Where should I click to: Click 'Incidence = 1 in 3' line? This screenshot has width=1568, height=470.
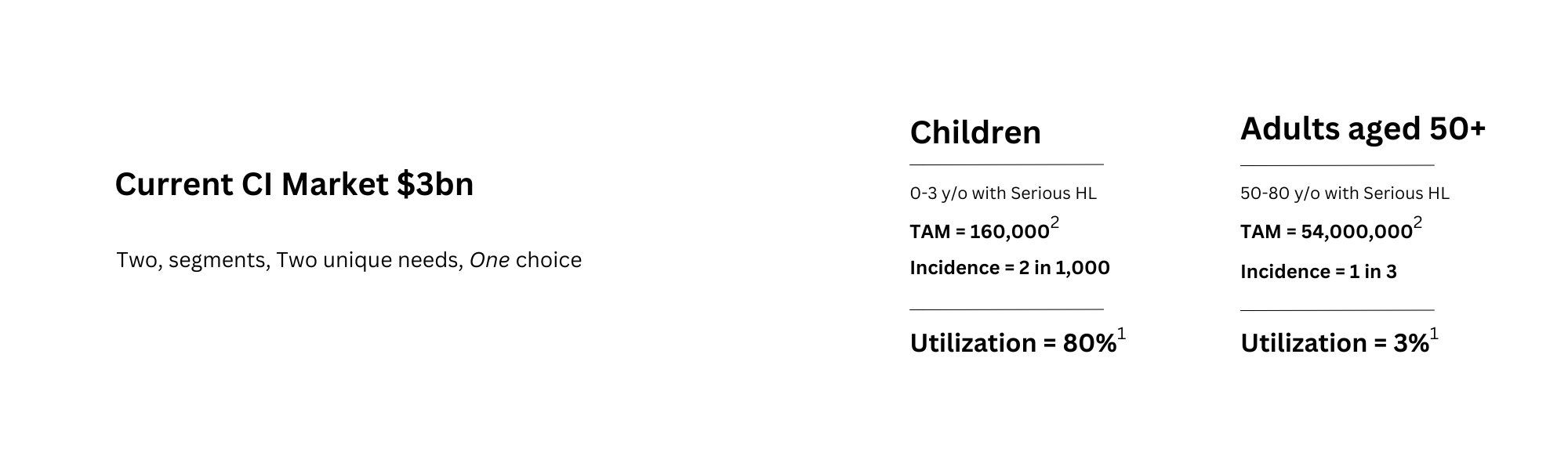[1319, 272]
